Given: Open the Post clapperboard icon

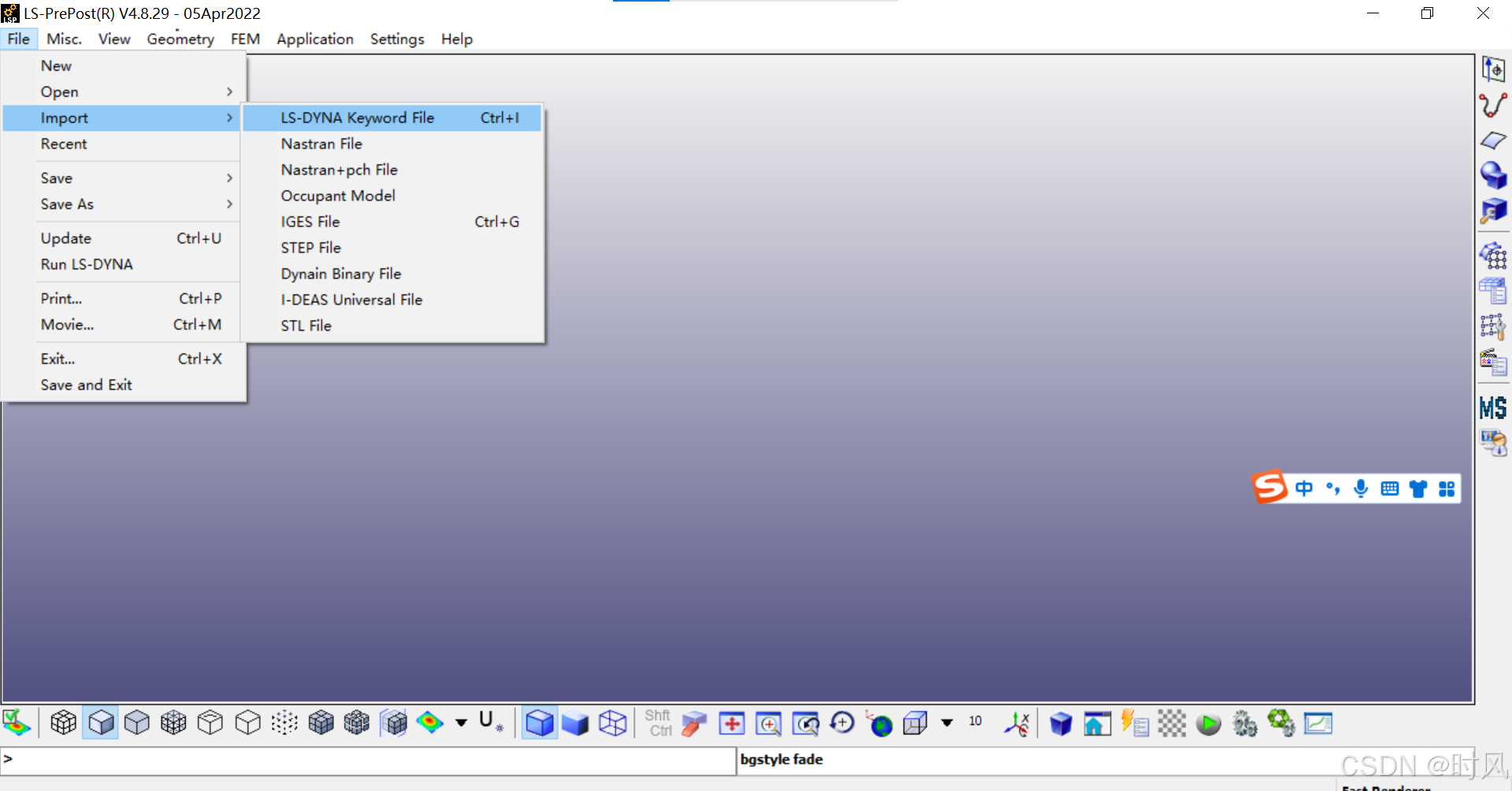Looking at the screenshot, I should point(1493,362).
